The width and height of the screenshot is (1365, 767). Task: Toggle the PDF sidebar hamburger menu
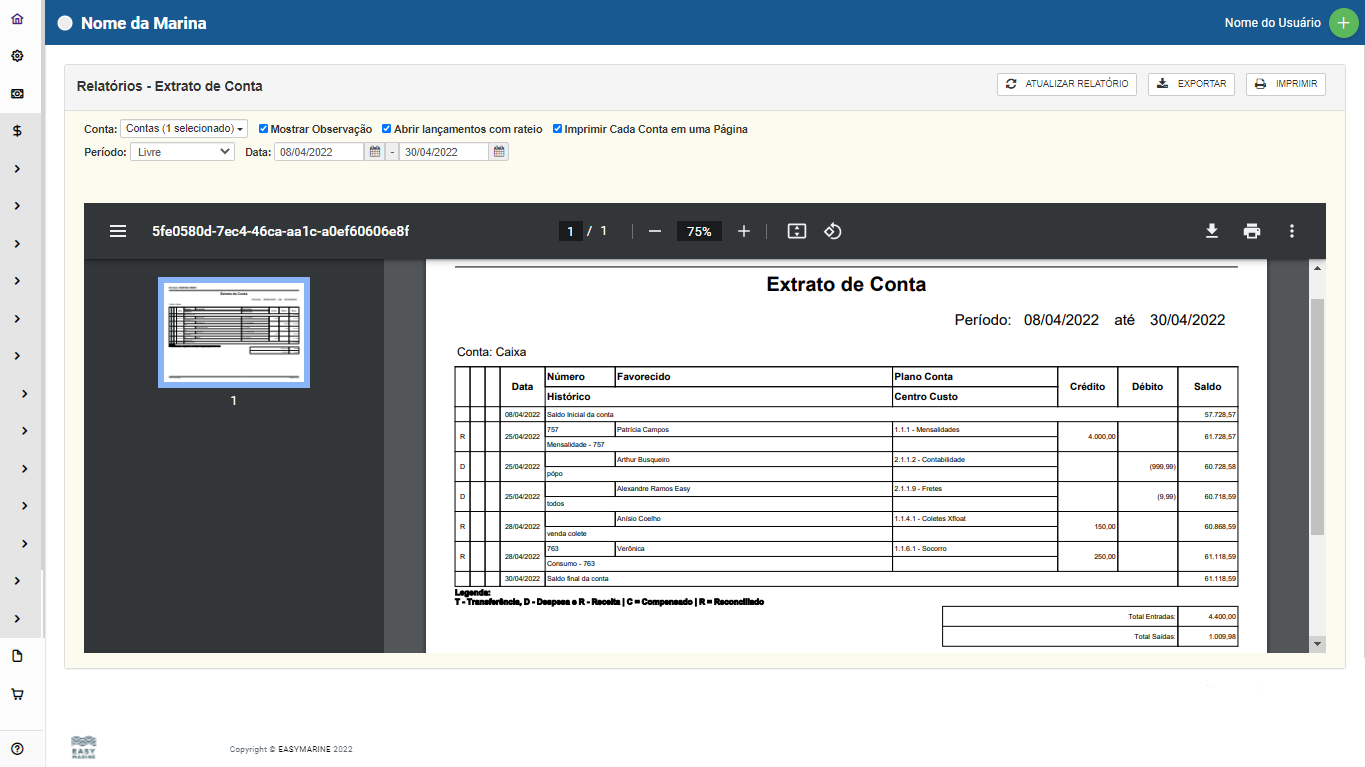(118, 231)
